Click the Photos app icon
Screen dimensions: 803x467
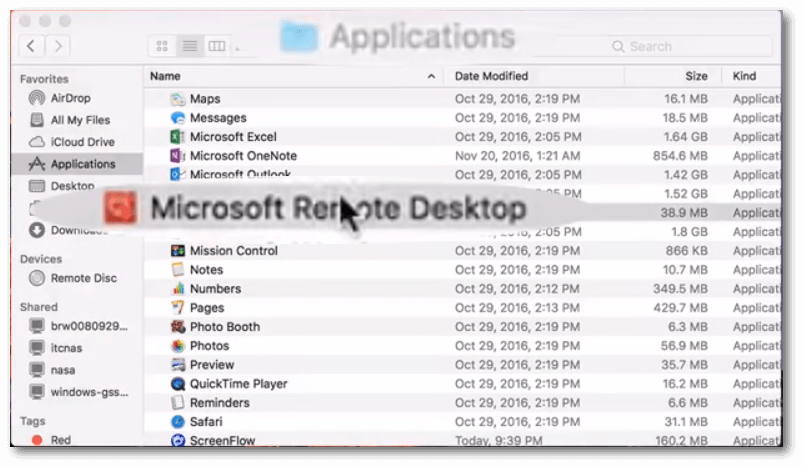[x=178, y=346]
